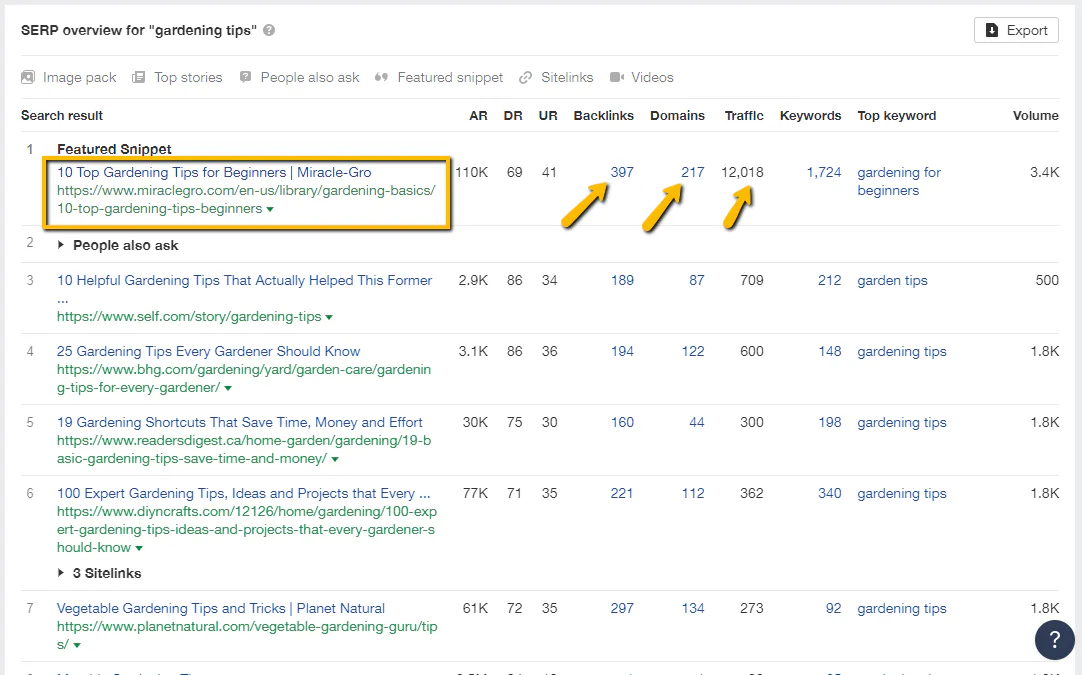1082x675 pixels.
Task: Click domains value 87 for self.com
Action: coord(697,280)
